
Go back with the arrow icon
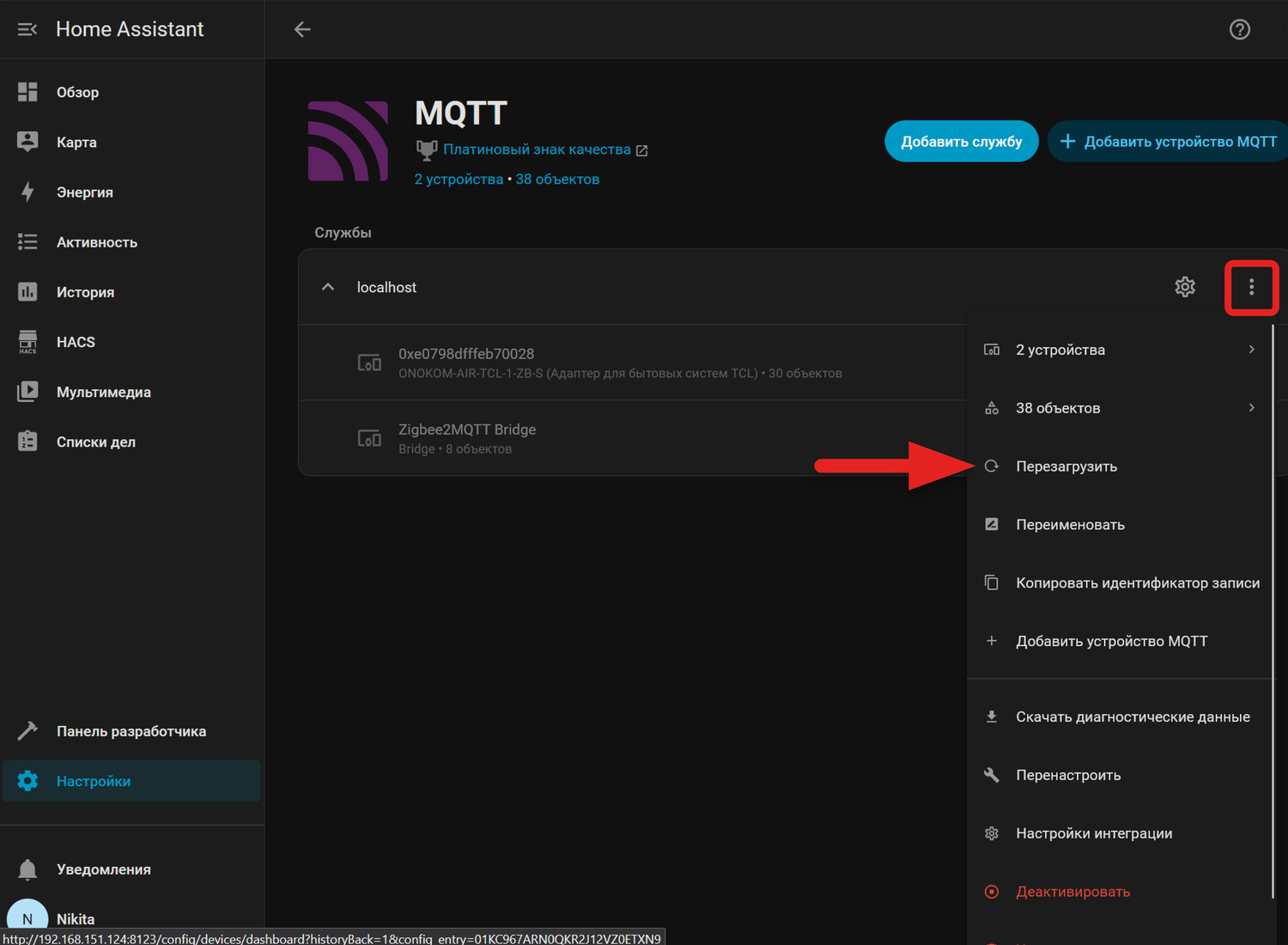[x=302, y=29]
